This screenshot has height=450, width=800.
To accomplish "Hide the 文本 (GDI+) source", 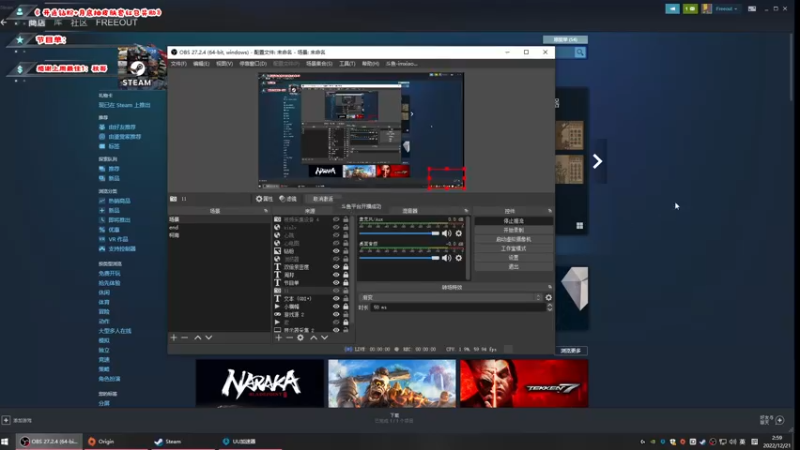I will click(336, 298).
